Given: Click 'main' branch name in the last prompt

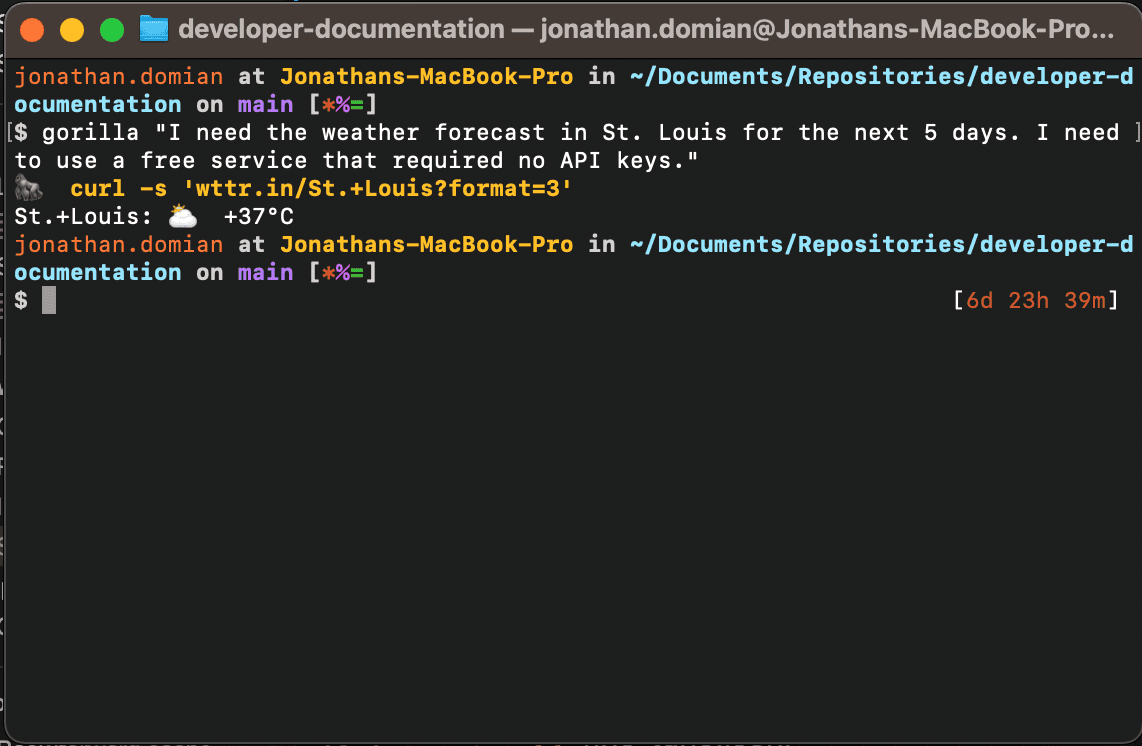Looking at the screenshot, I should [x=265, y=272].
